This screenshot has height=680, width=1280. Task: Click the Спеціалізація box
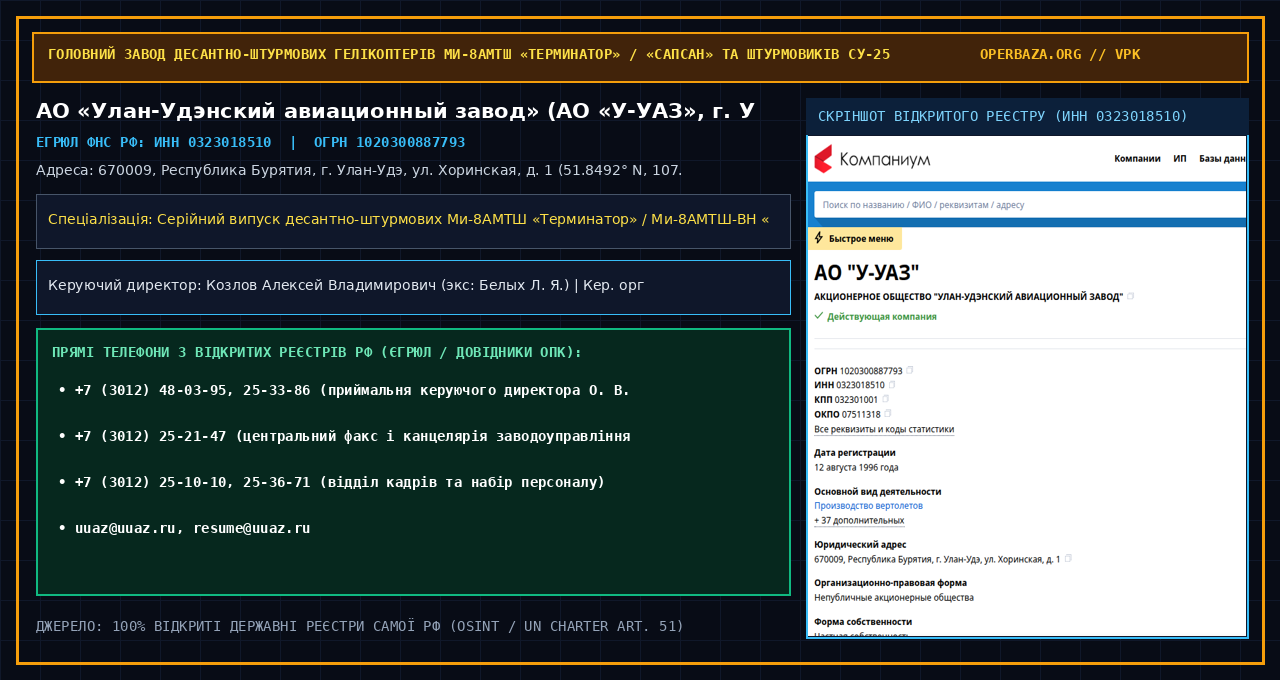click(413, 221)
